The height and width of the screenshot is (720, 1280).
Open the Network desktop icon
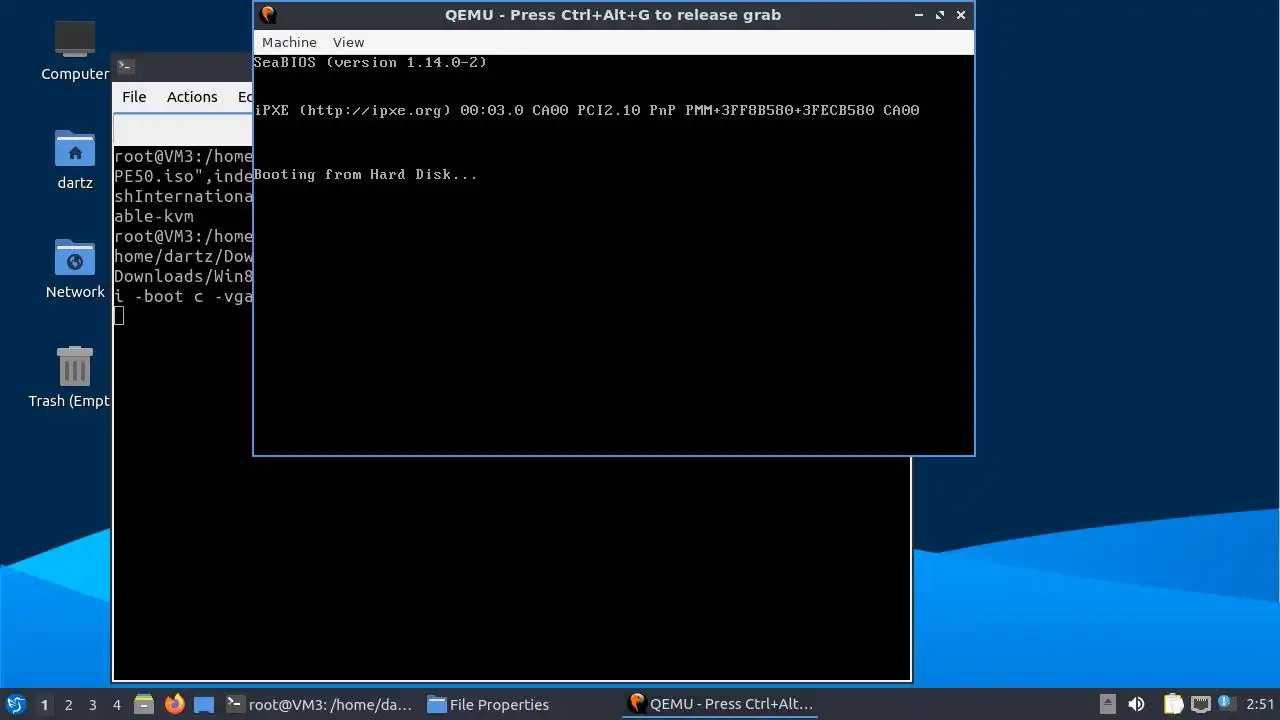(75, 269)
